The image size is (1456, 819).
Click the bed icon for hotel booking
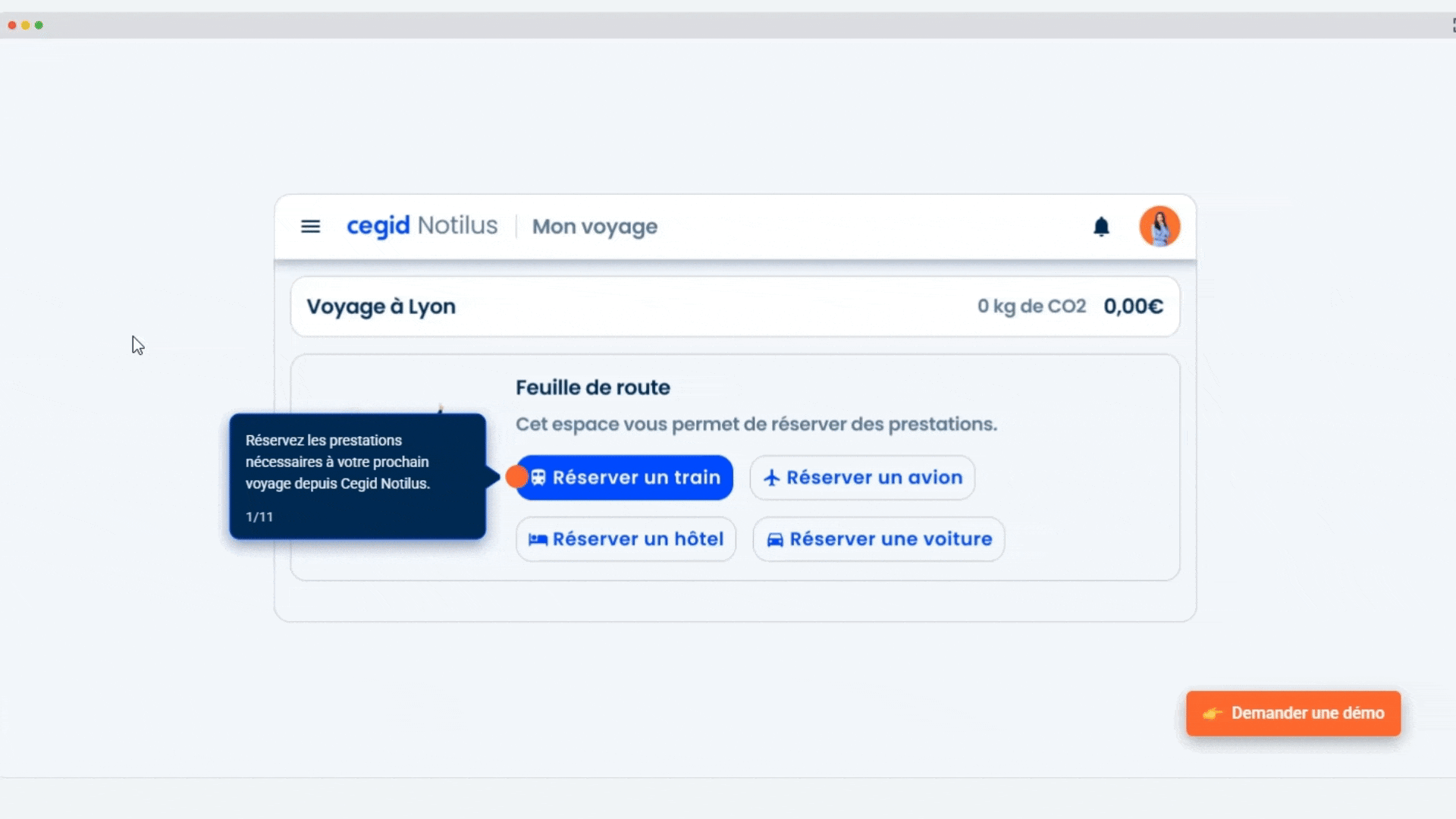tap(538, 539)
